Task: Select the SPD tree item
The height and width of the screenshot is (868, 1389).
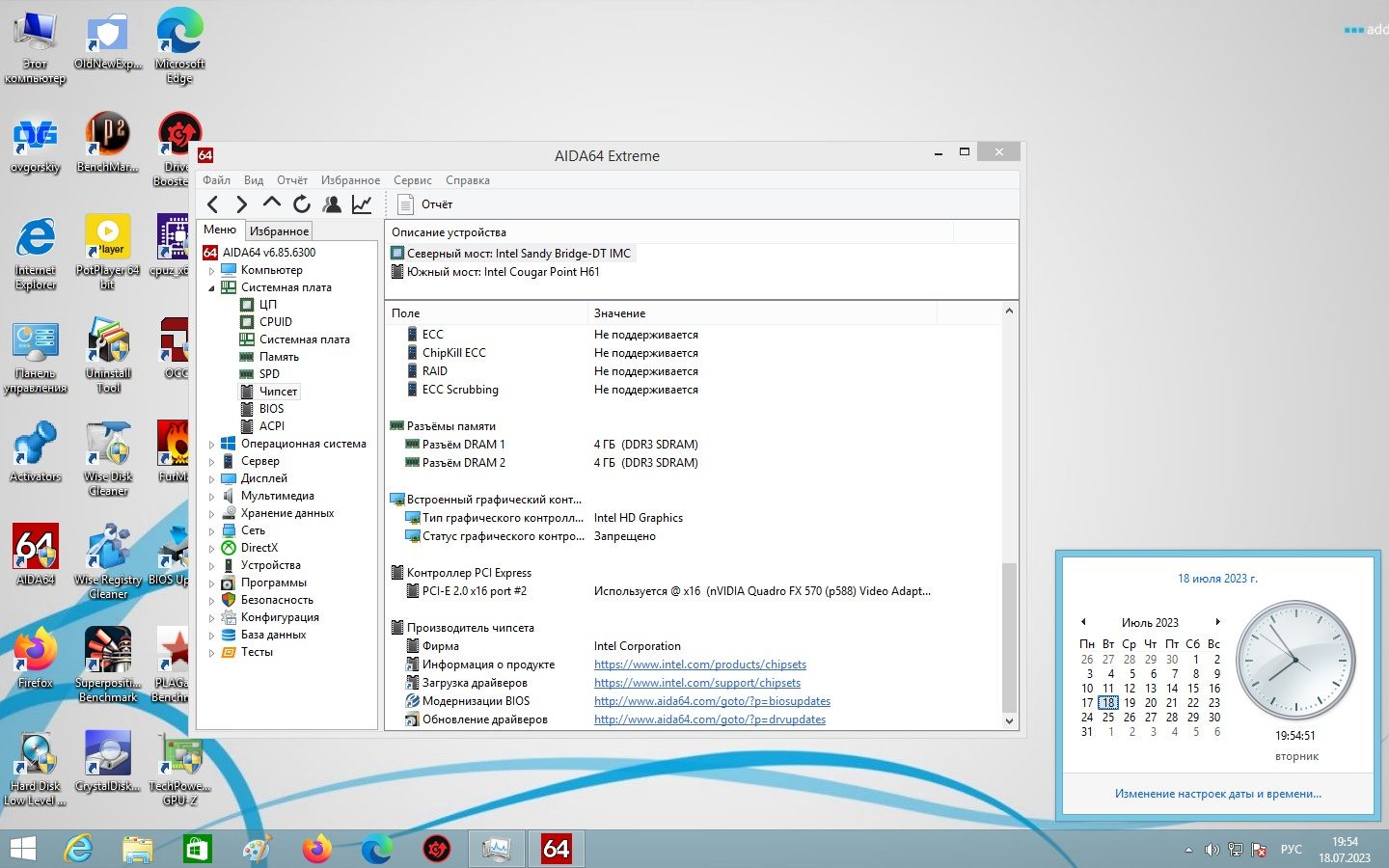Action: (x=269, y=374)
